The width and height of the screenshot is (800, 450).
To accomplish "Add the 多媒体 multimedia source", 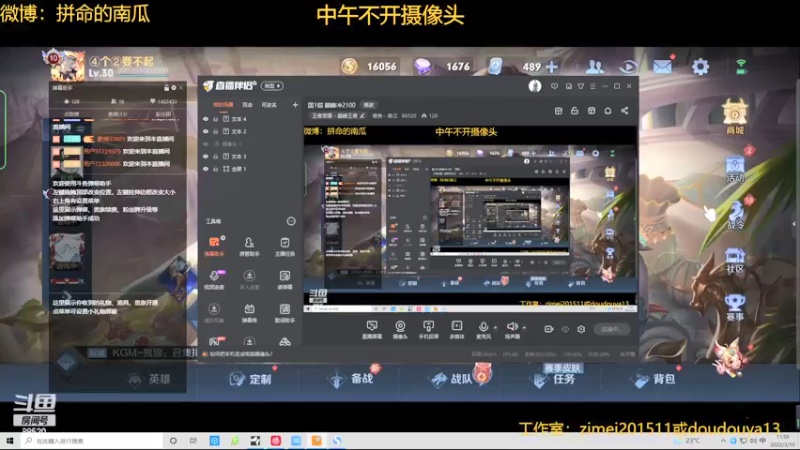I will 457,330.
